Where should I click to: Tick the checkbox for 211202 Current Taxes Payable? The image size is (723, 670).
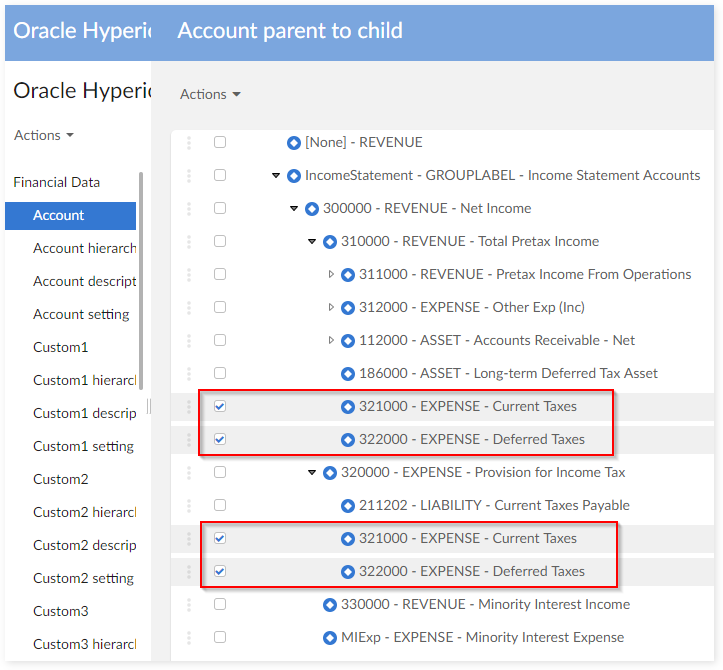point(220,505)
